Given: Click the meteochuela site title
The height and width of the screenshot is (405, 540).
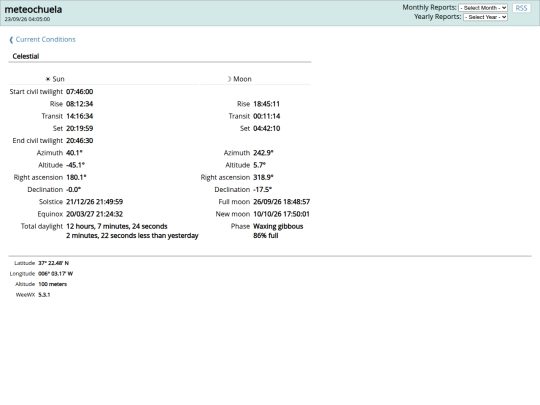Looking at the screenshot, I should 33,9.
